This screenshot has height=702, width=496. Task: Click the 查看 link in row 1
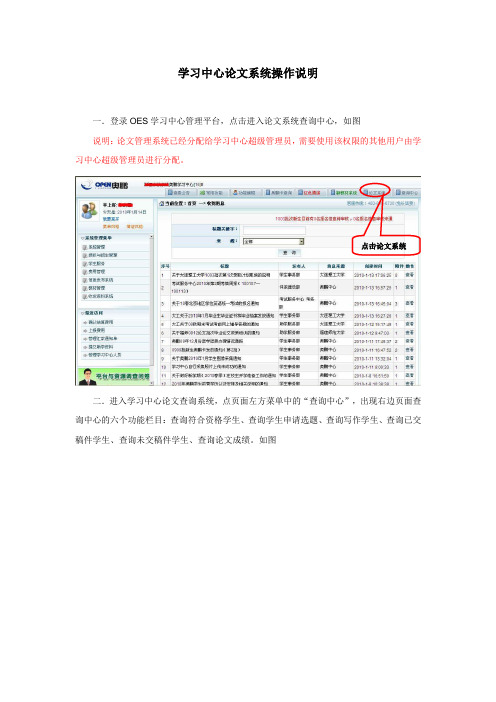click(410, 275)
